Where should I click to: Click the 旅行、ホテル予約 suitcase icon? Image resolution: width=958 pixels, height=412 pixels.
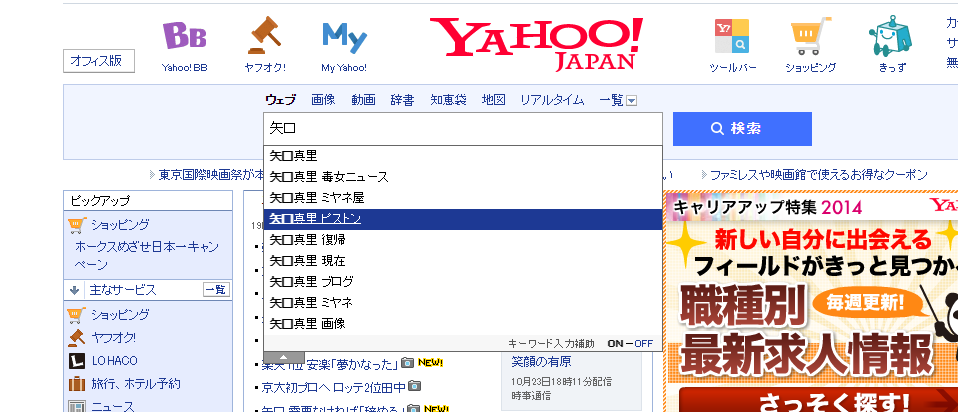point(76,384)
